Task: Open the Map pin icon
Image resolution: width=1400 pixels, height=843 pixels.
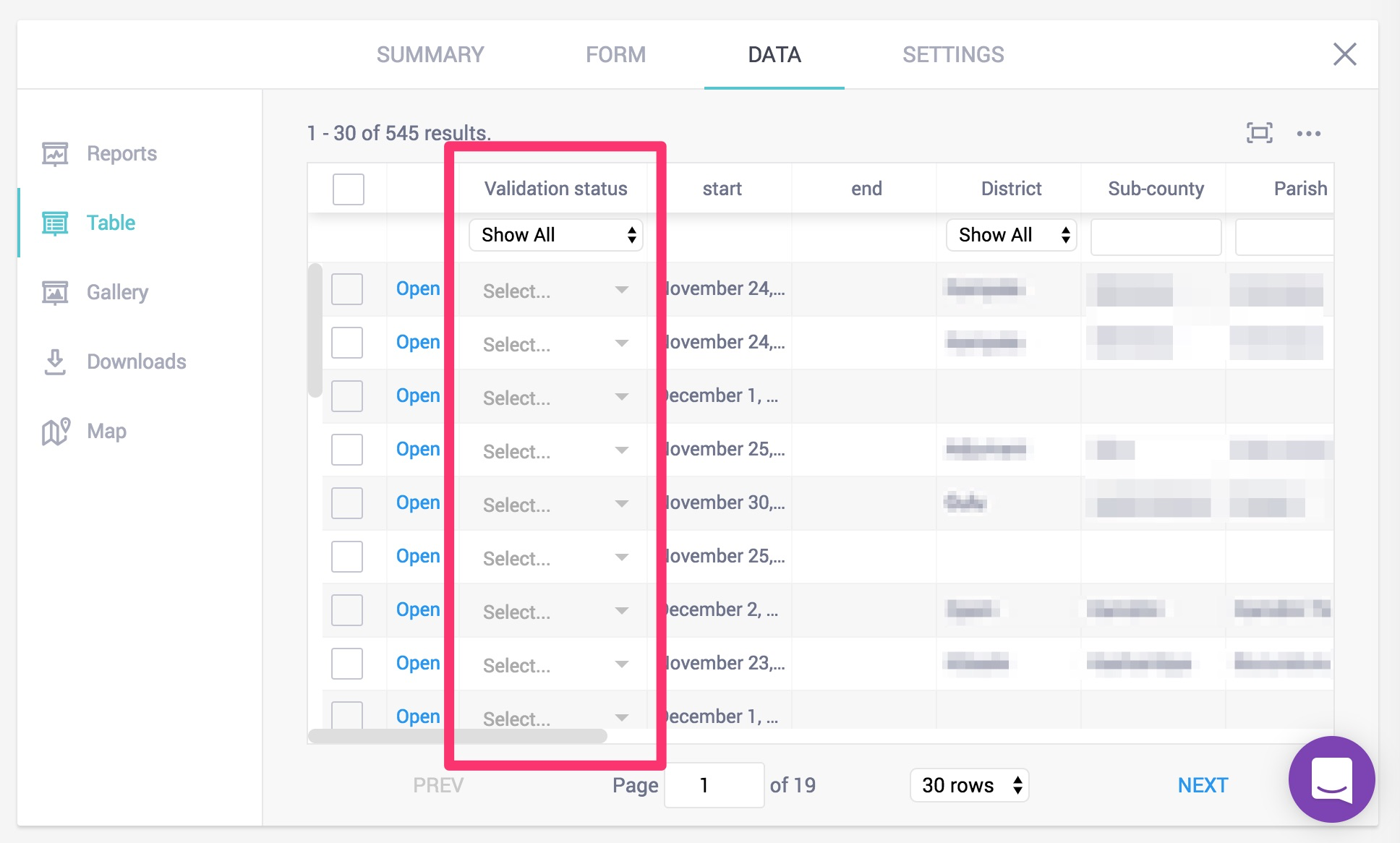Action: click(x=56, y=432)
